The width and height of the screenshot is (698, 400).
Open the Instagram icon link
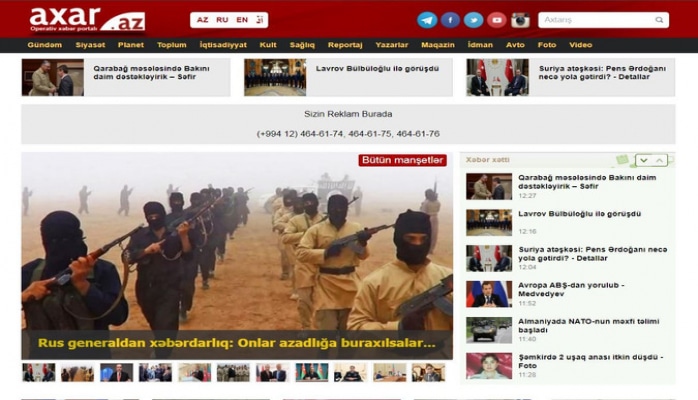(x=520, y=20)
